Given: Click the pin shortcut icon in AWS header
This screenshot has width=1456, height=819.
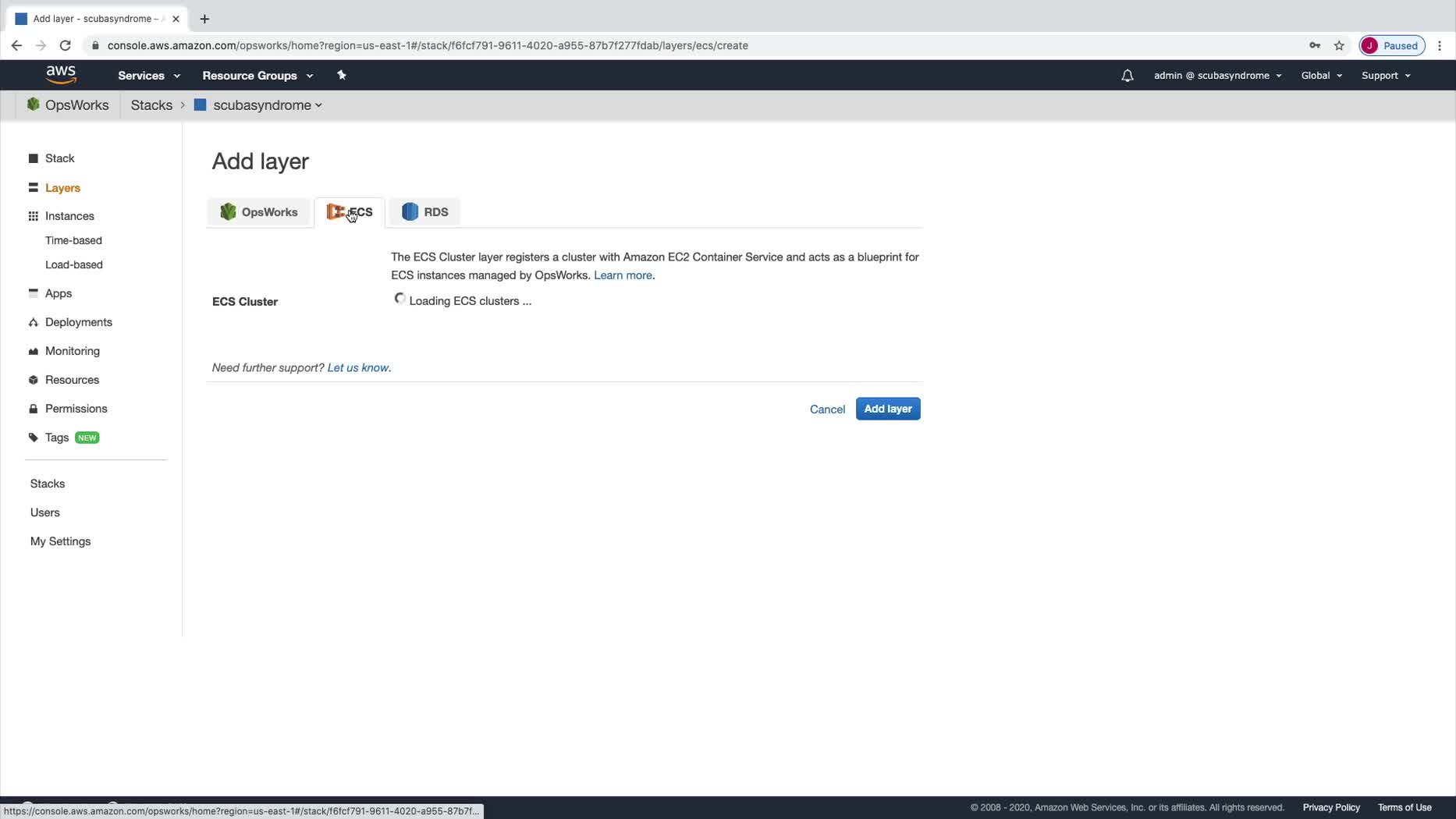Looking at the screenshot, I should coord(341,75).
